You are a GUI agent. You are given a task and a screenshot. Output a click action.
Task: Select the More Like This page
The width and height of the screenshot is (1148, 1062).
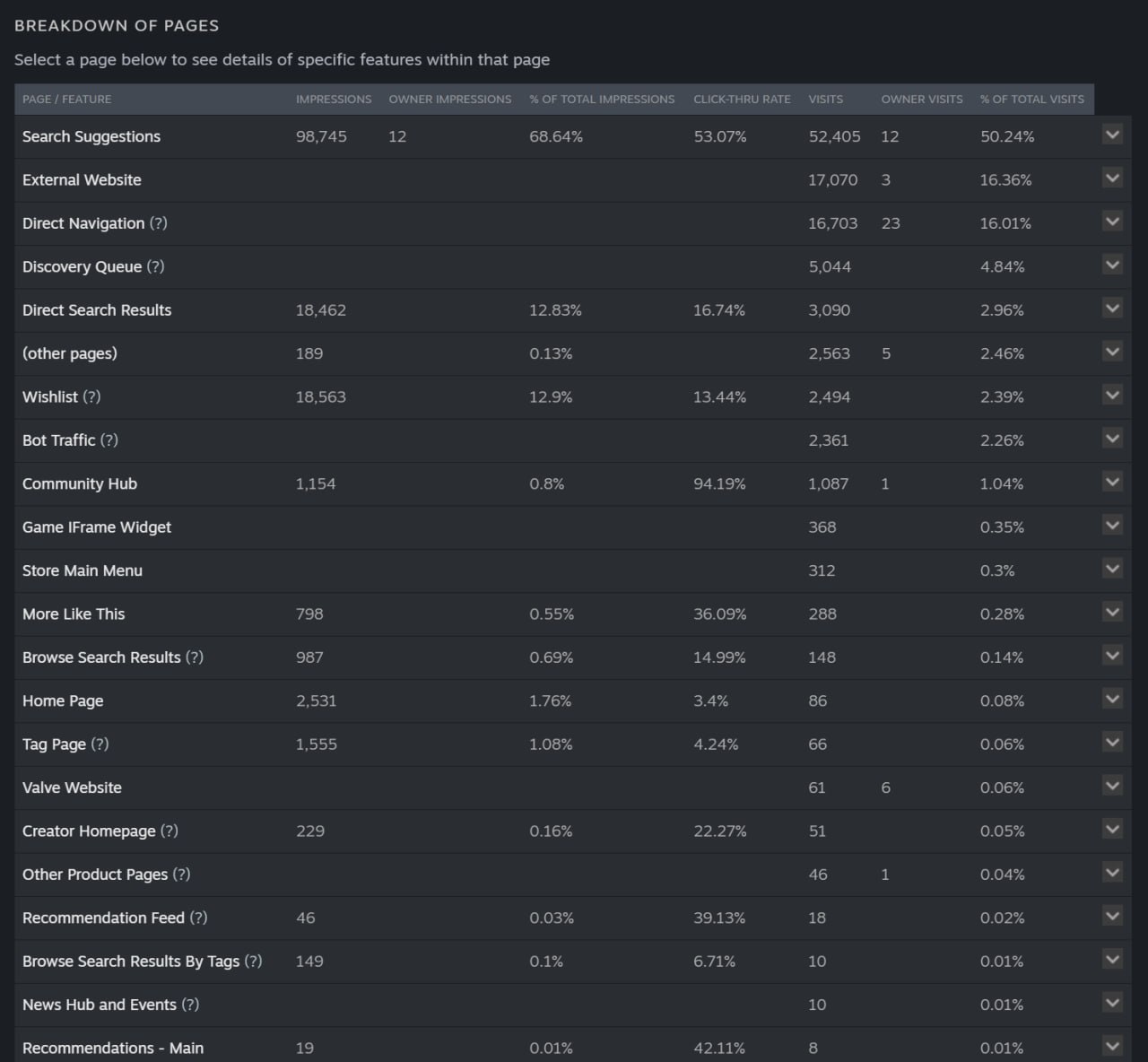click(x=74, y=614)
